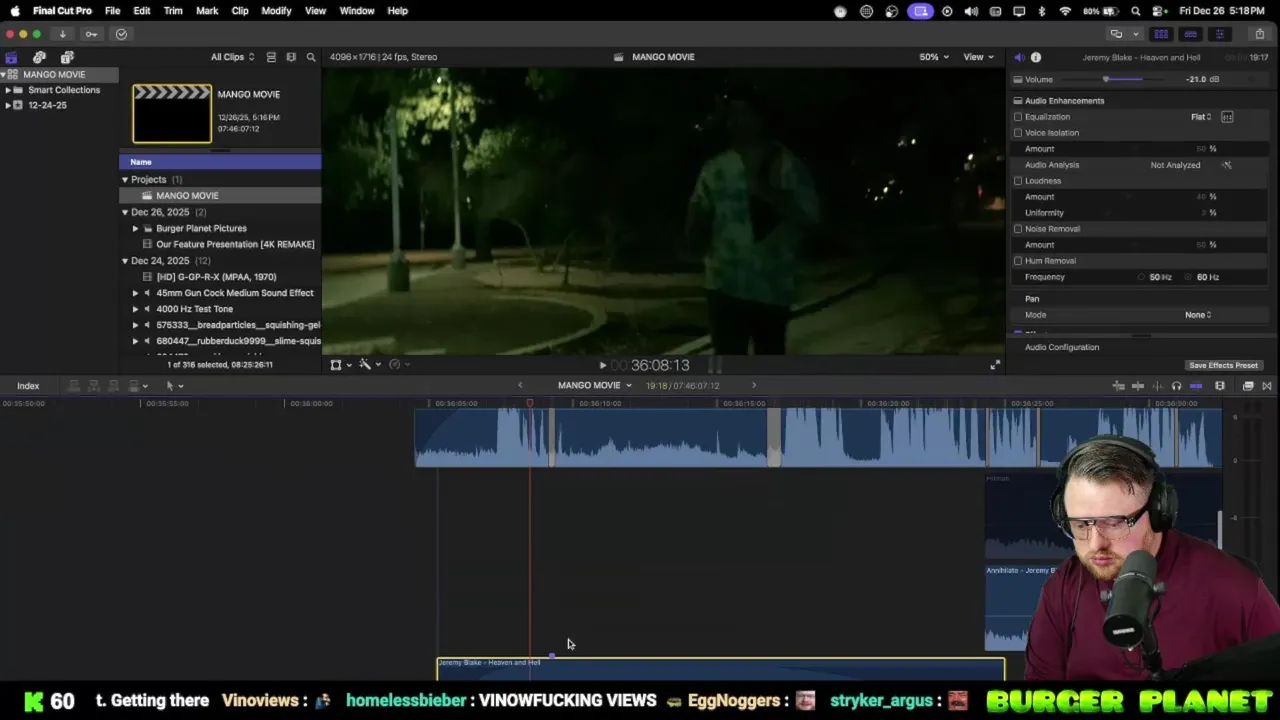This screenshot has height=720, width=1280.
Task: Open the File menu
Action: 113,11
